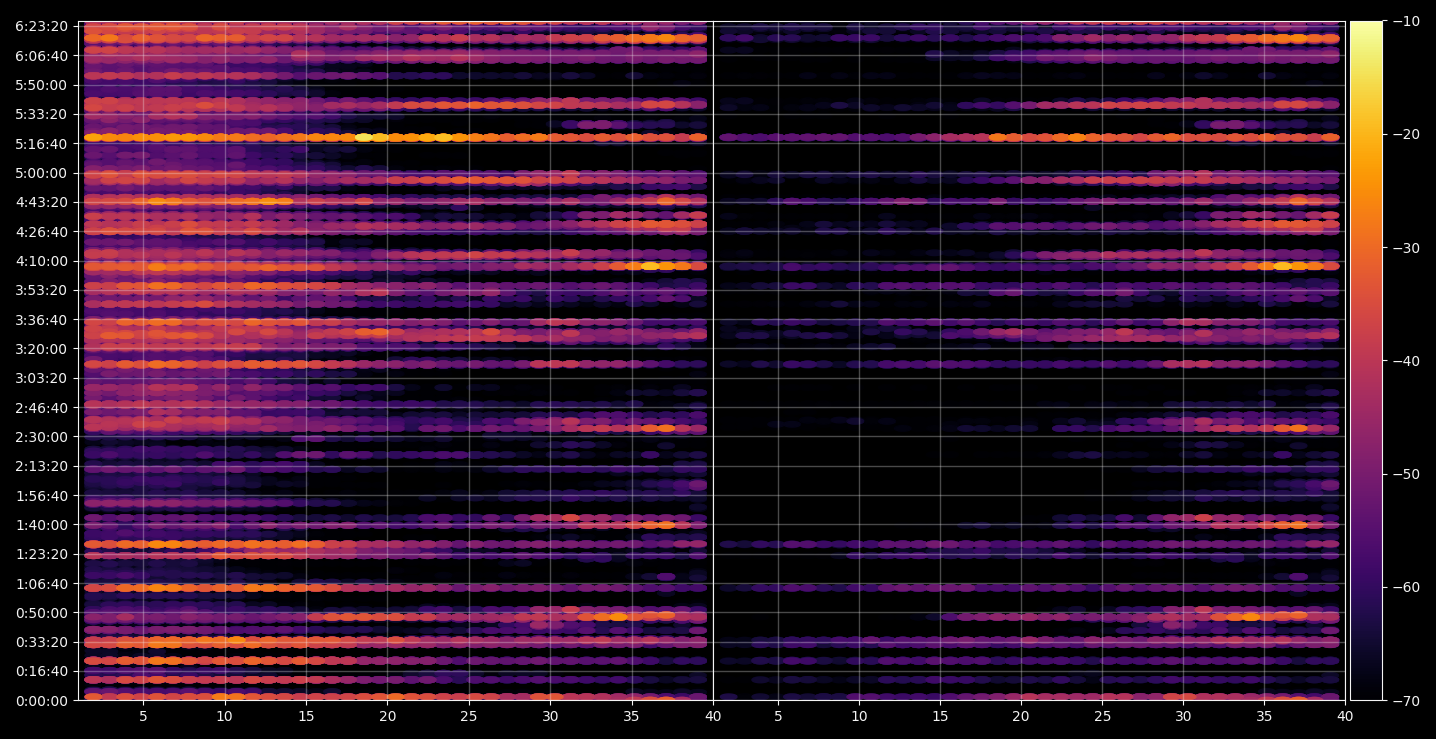Click the −50 colorbar value
The width and height of the screenshot is (1436, 739).
click(x=1406, y=474)
